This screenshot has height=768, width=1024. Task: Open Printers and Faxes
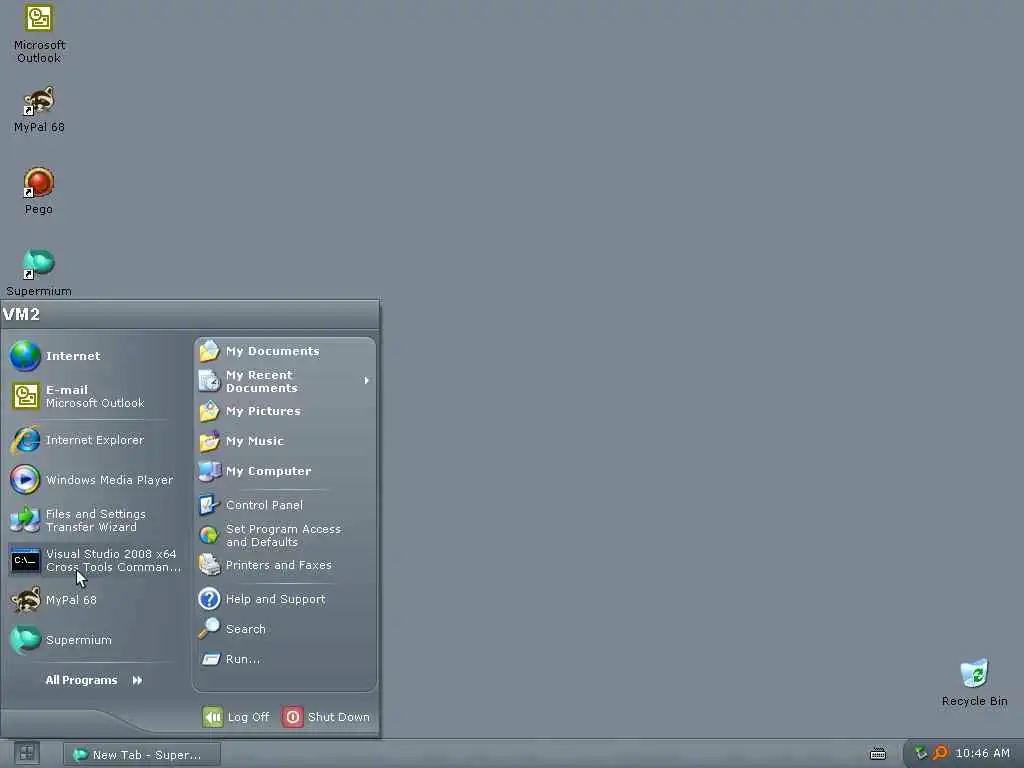285,566
